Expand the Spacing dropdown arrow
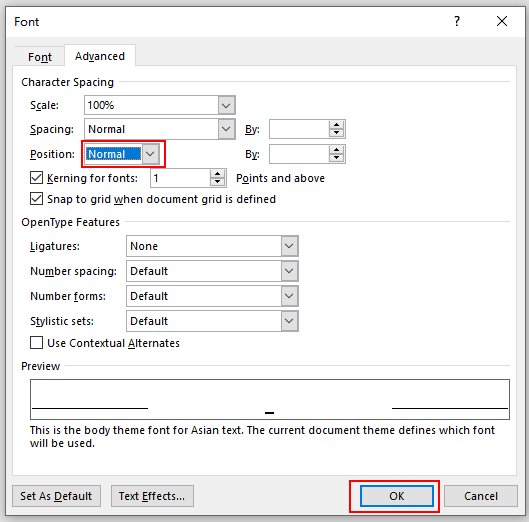Image resolution: width=529 pixels, height=522 pixels. coord(226,129)
